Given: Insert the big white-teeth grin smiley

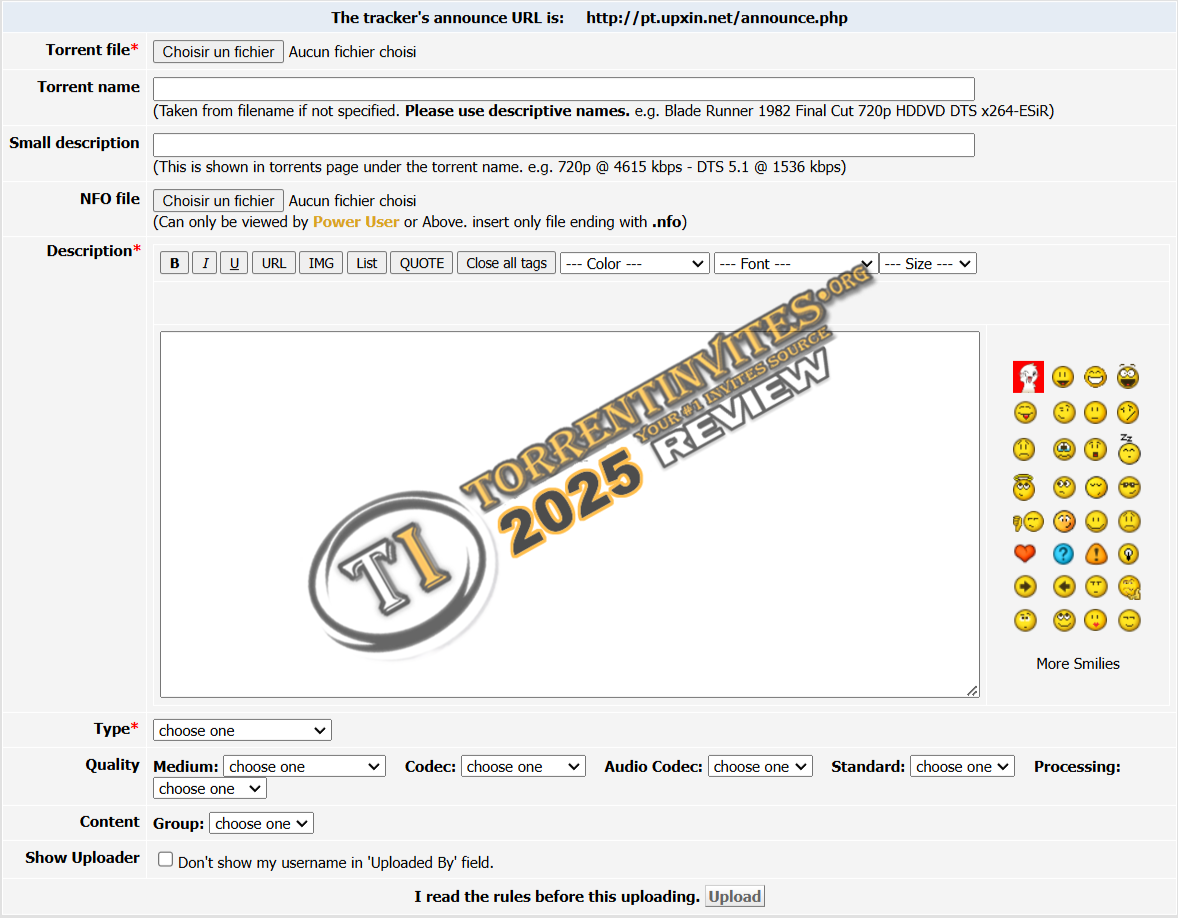Looking at the screenshot, I should coord(1095,376).
